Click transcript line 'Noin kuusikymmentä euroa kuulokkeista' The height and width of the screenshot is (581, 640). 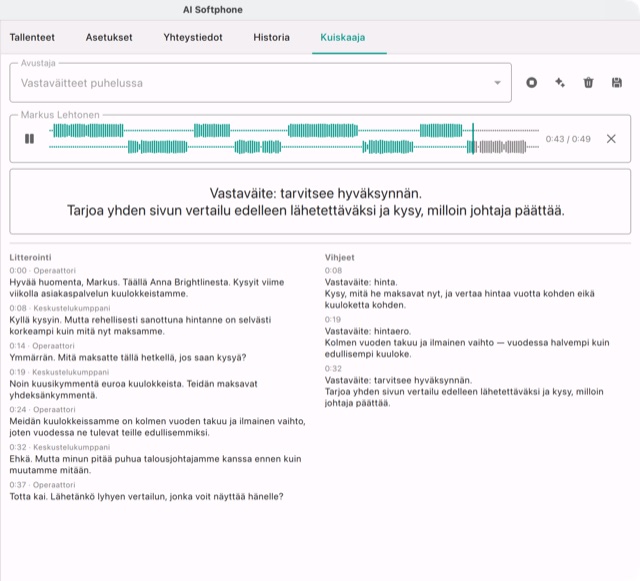pos(133,390)
